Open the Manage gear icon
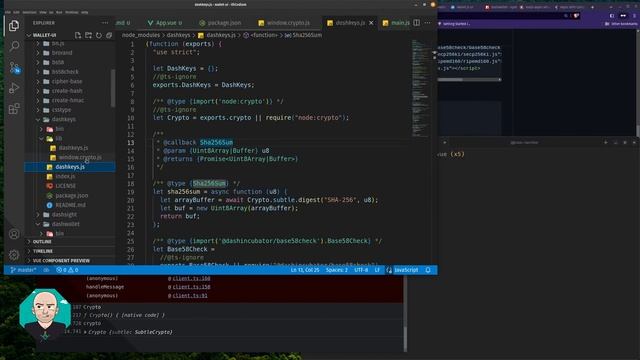 [x=14, y=255]
